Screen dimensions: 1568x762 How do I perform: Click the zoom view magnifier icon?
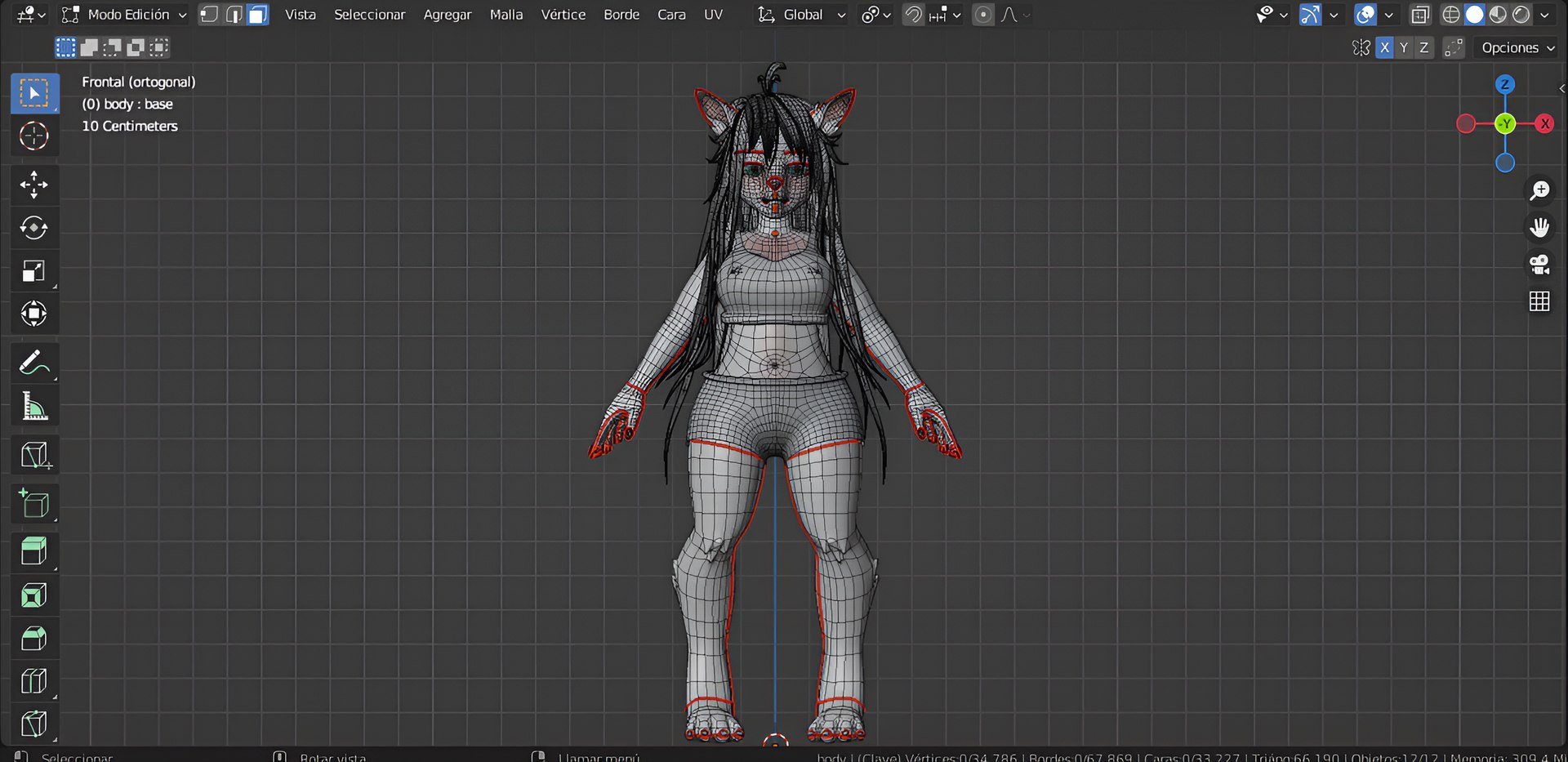[x=1539, y=190]
